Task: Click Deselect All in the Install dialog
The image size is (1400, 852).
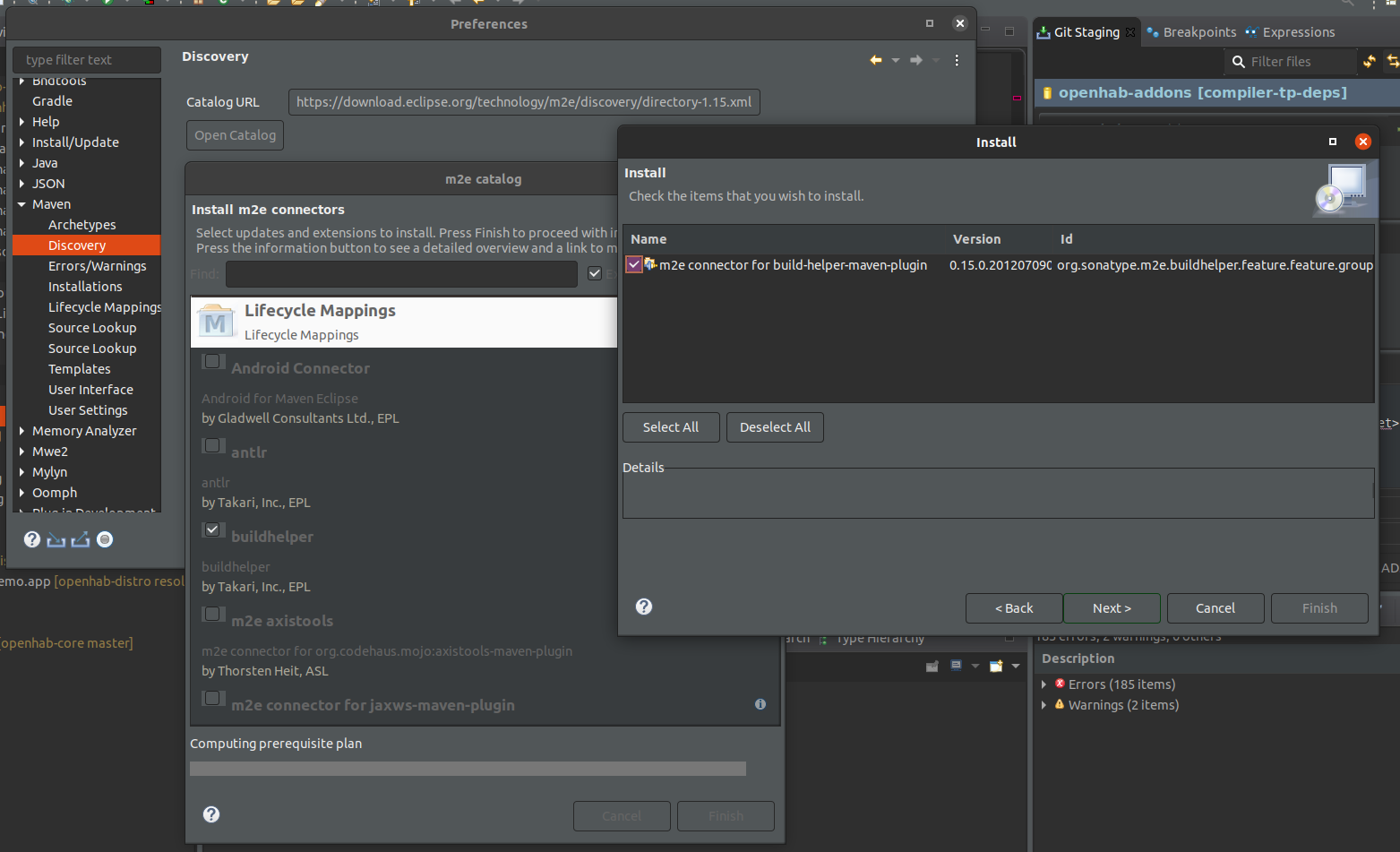Action: pos(774,427)
